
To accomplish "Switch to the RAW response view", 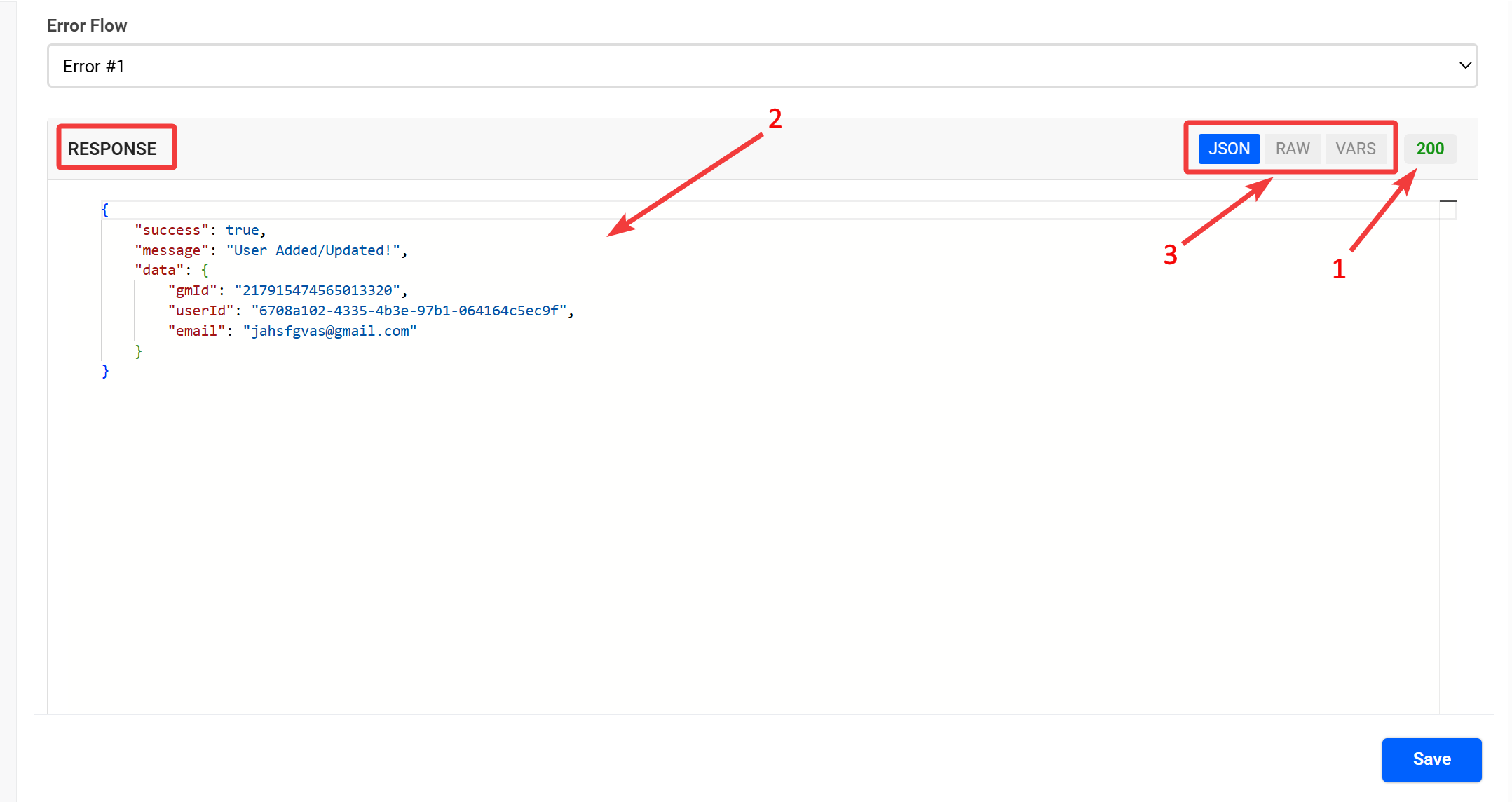I will click(1292, 148).
